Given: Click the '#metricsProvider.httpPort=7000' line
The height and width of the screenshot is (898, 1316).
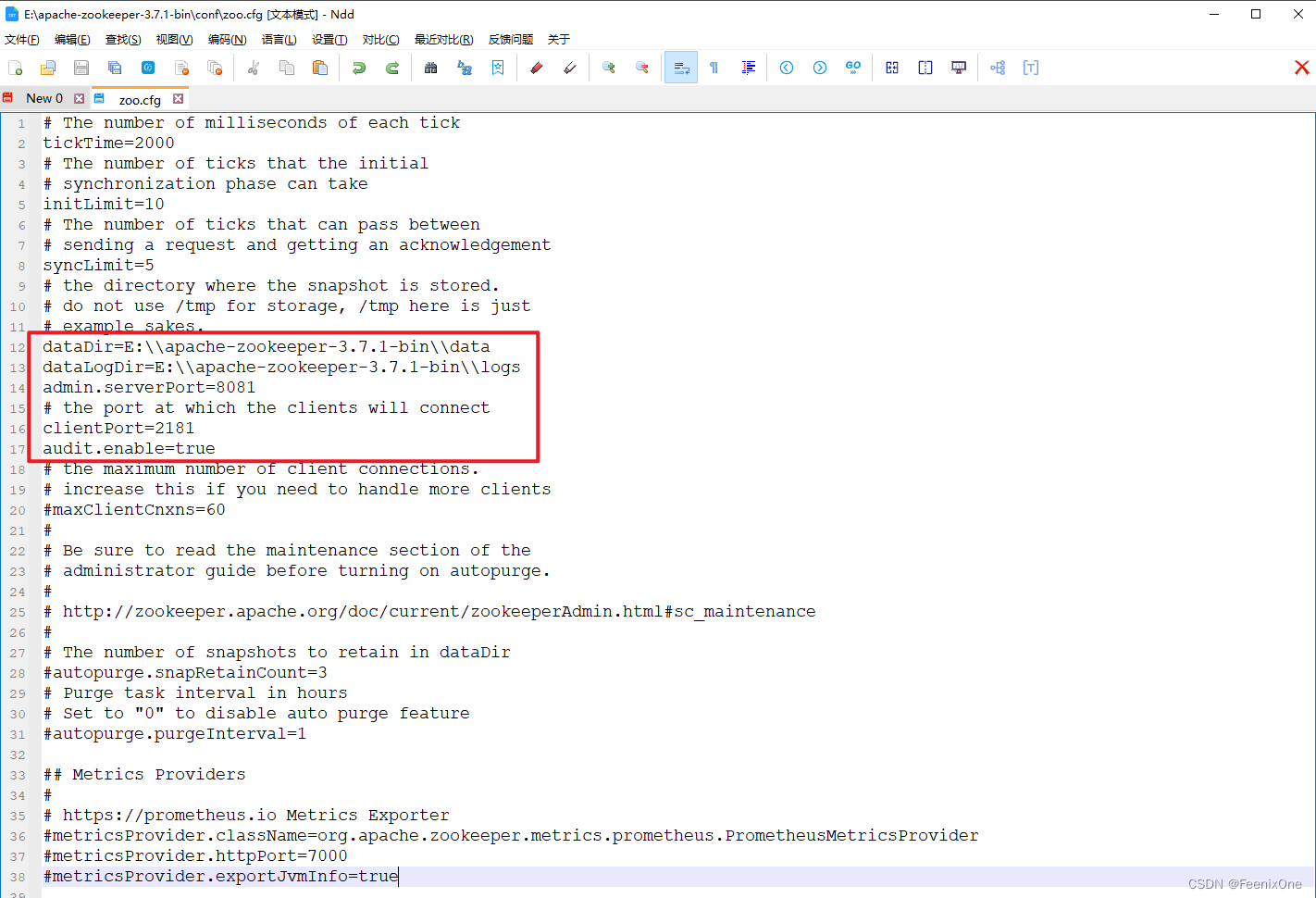Looking at the screenshot, I should tap(195, 855).
